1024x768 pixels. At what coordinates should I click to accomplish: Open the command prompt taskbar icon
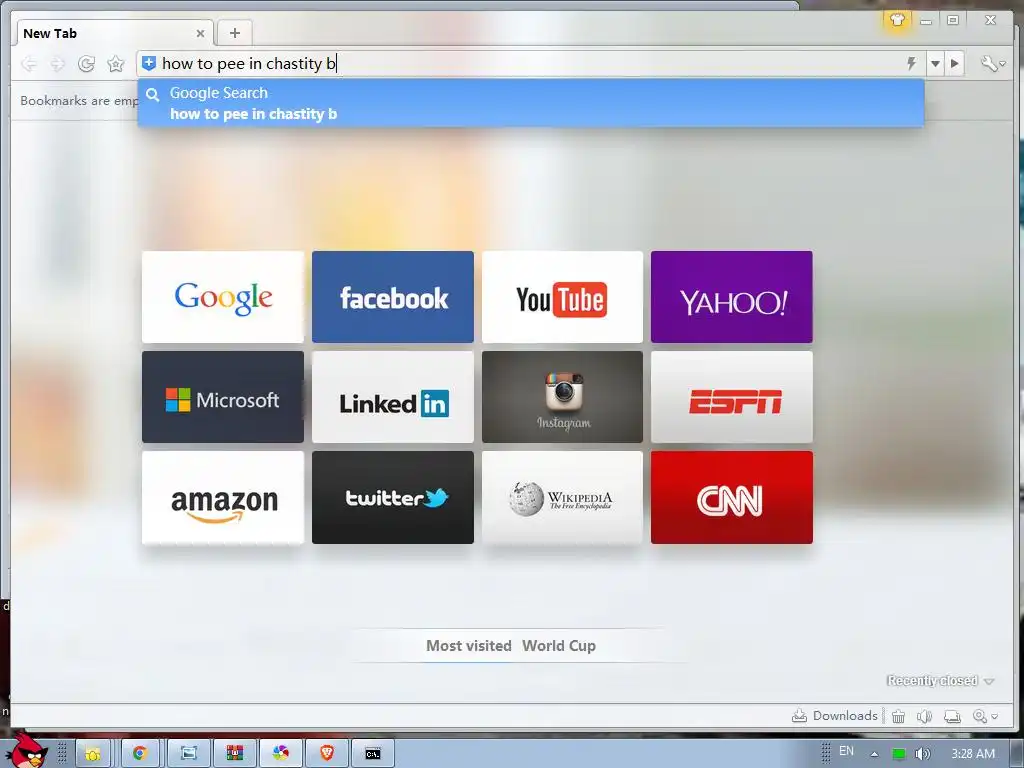coord(373,754)
